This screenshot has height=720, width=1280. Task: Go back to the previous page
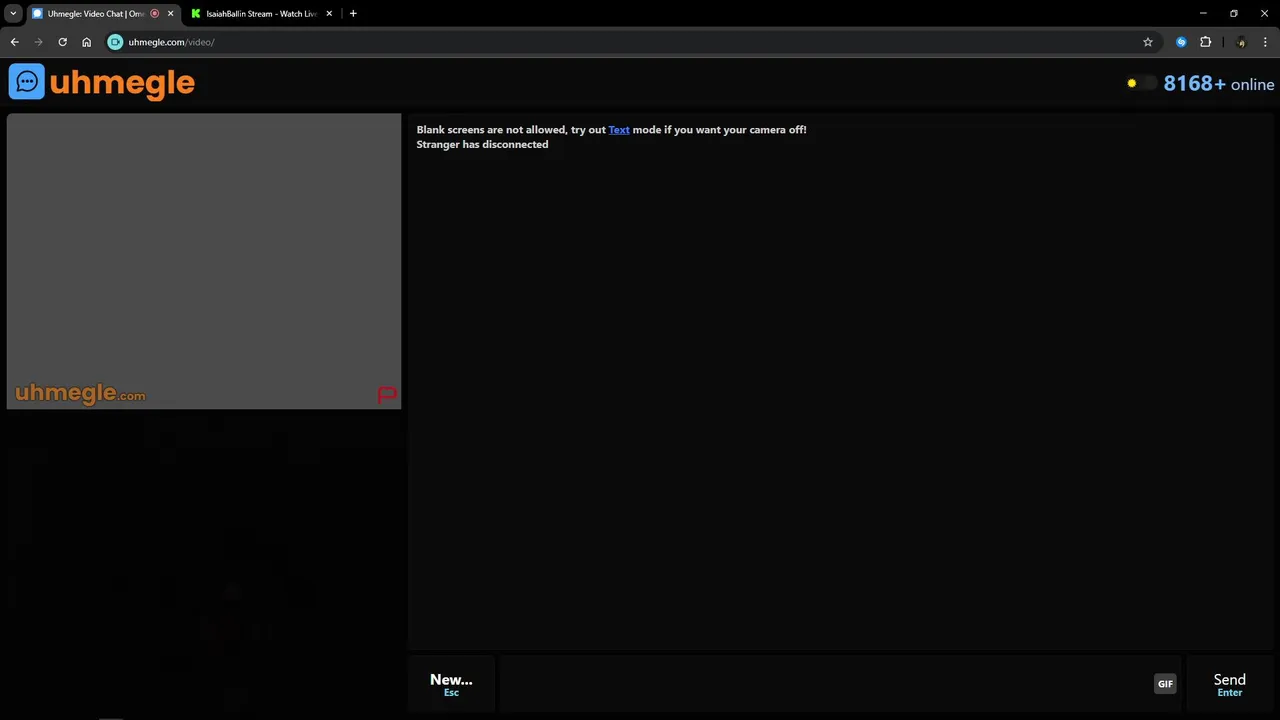pyautogui.click(x=14, y=42)
